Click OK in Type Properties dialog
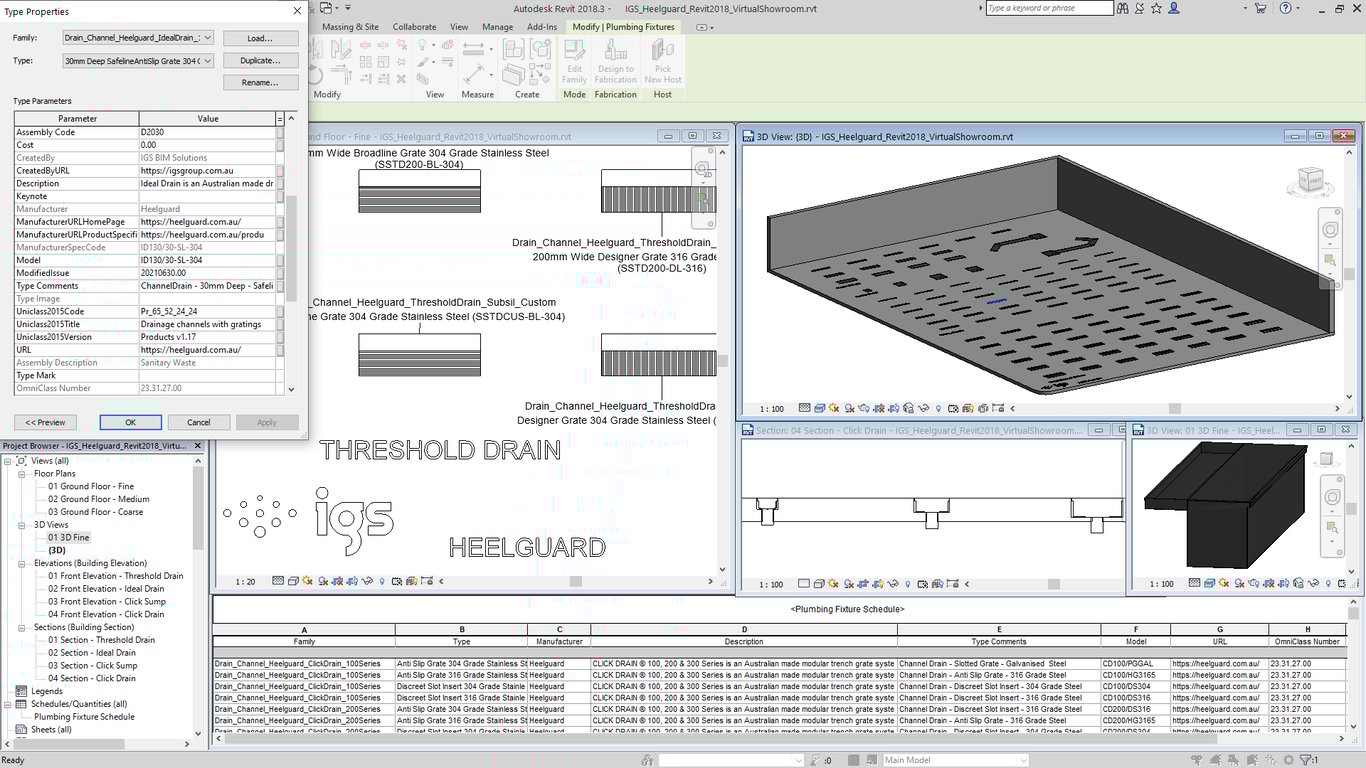The image size is (1366, 768). click(x=130, y=422)
